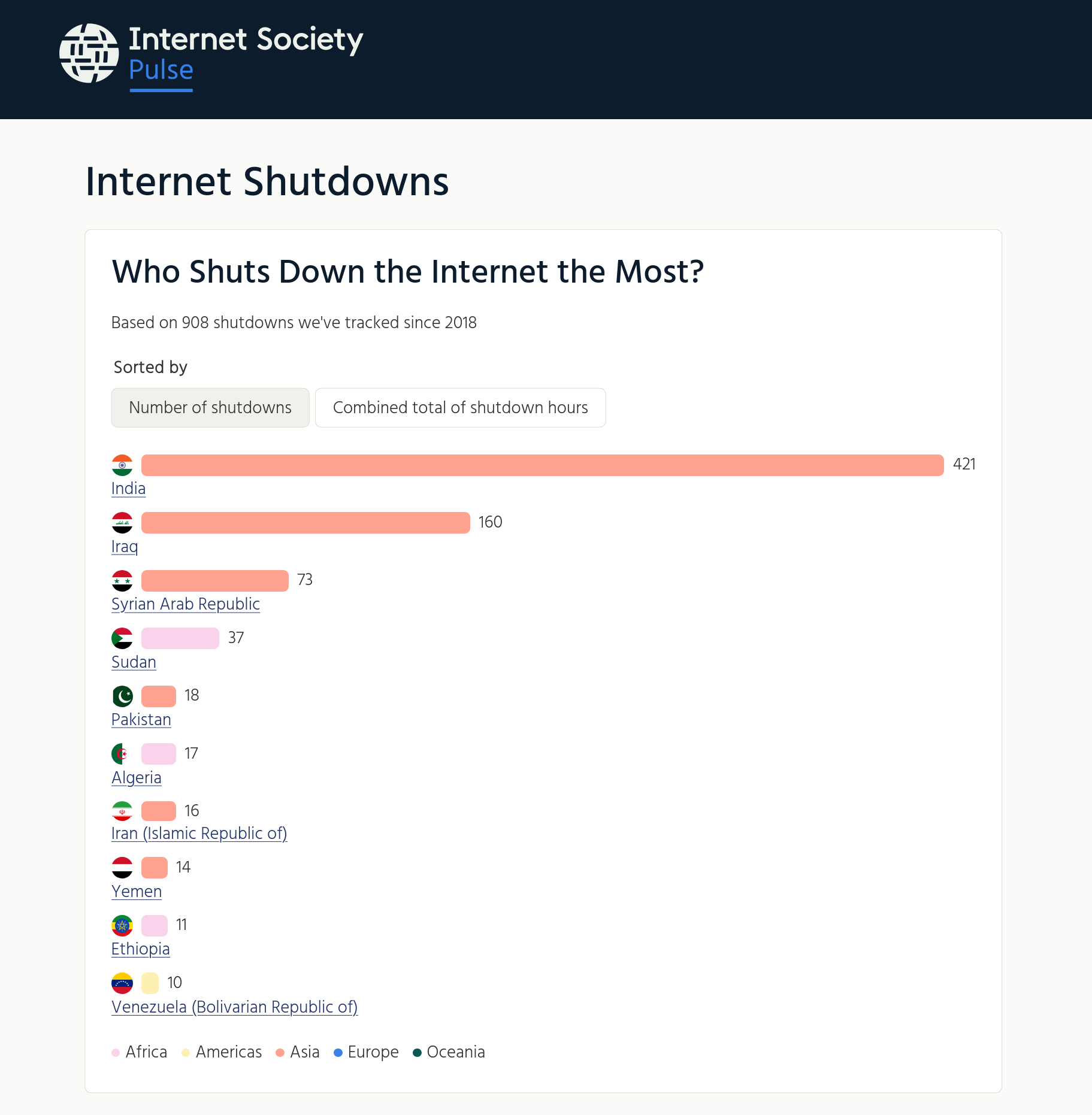Screen dimensions: 1092x1115
Task: Switch to Combined total of shutdown hours sorting
Action: click(x=460, y=408)
